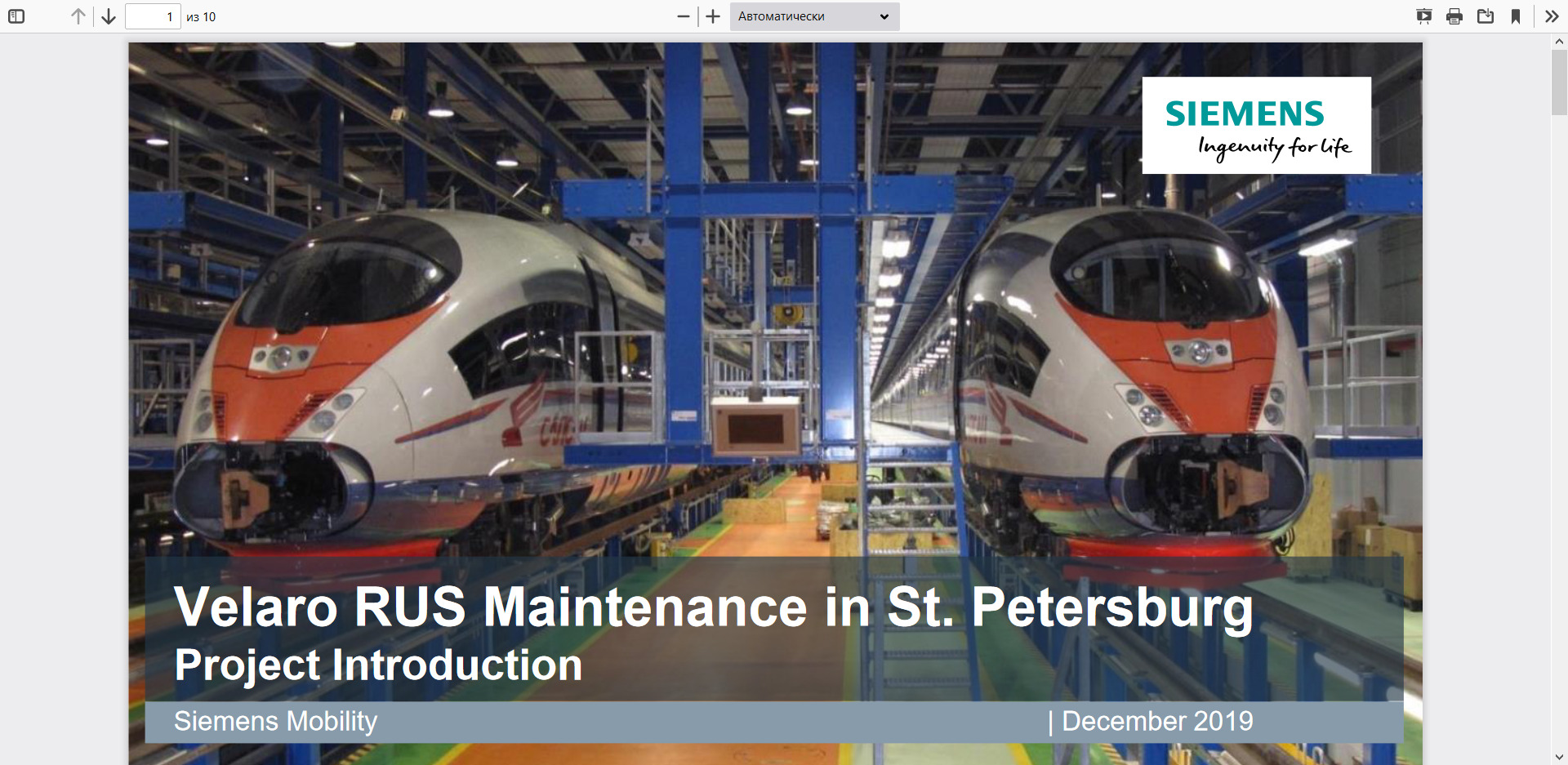This screenshot has width=1568, height=765.
Task: Click the December 2019 date text
Action: [x=1156, y=722]
